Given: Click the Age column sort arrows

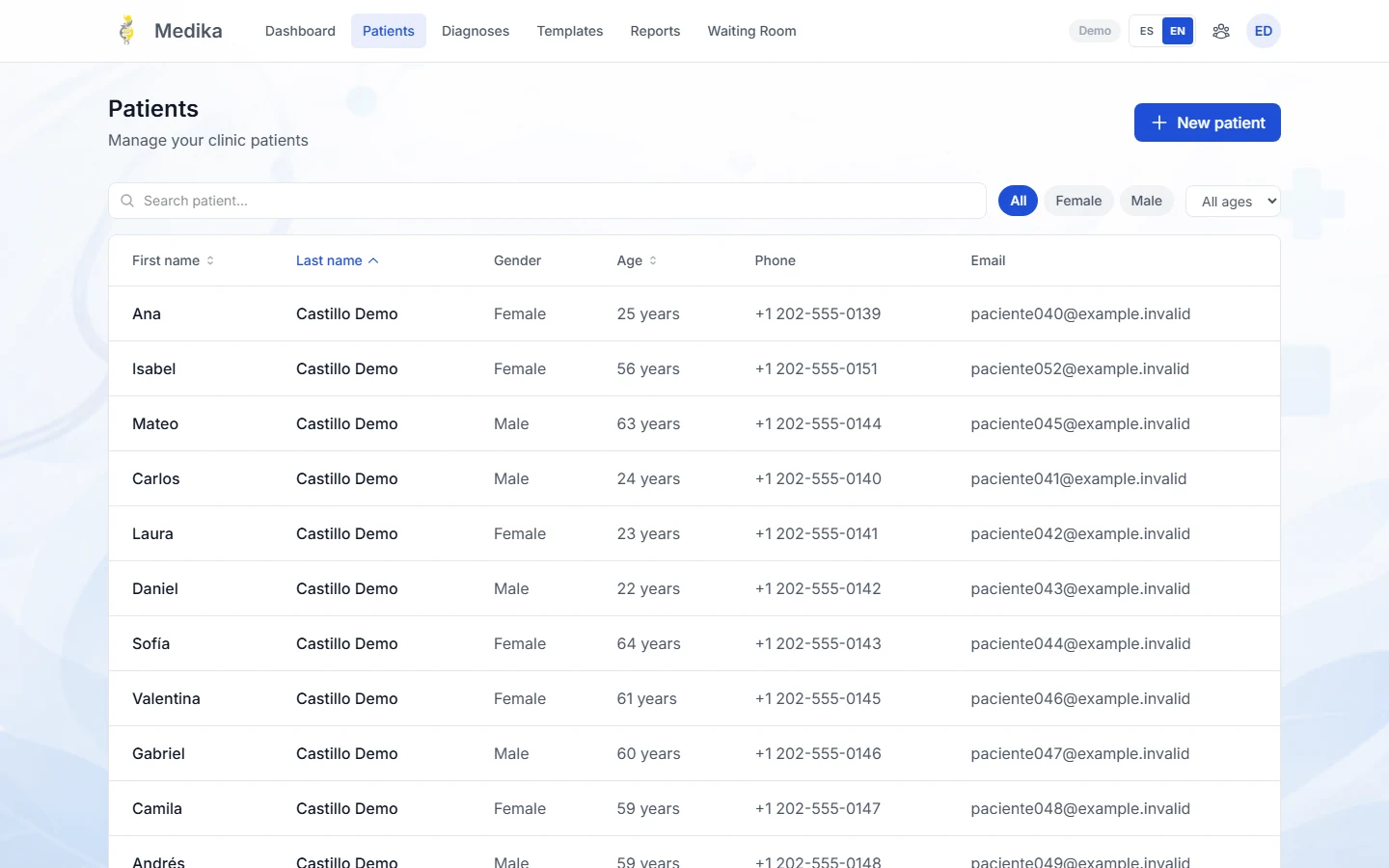Looking at the screenshot, I should (x=653, y=260).
